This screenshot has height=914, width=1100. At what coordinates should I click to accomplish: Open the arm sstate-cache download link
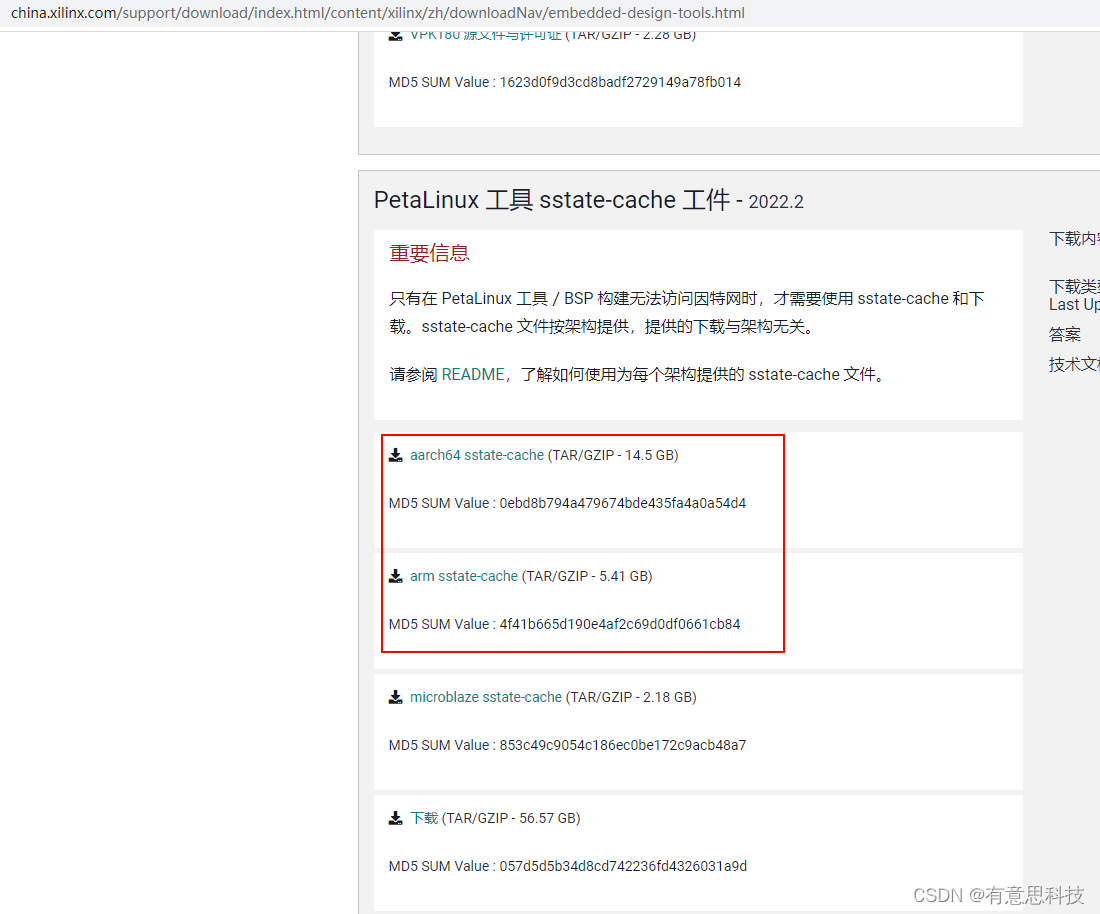click(x=462, y=576)
